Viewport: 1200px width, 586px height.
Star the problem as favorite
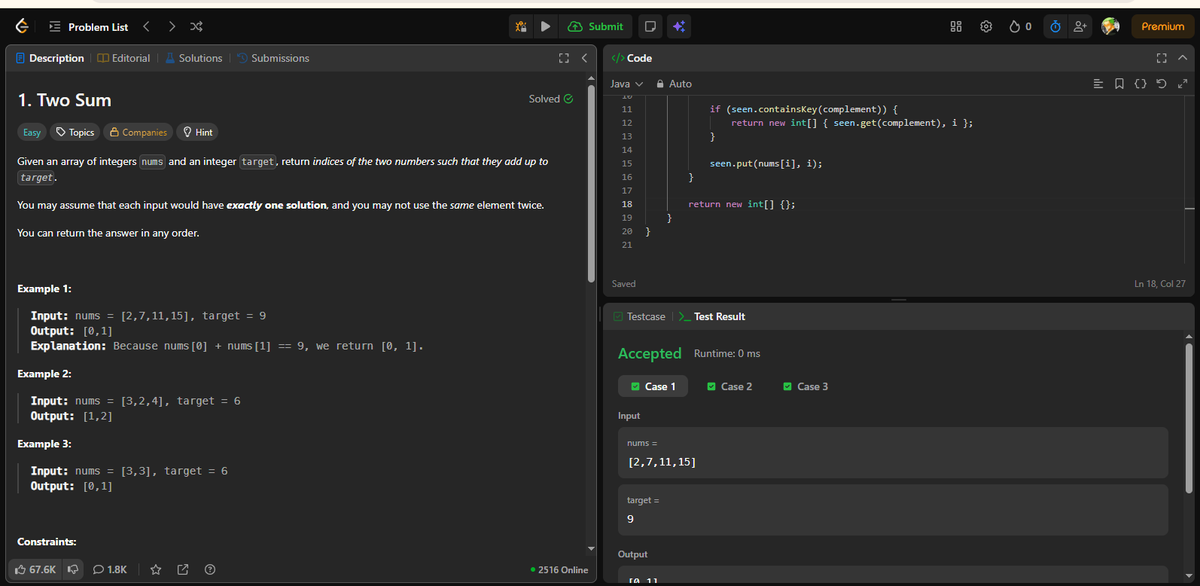coord(156,569)
